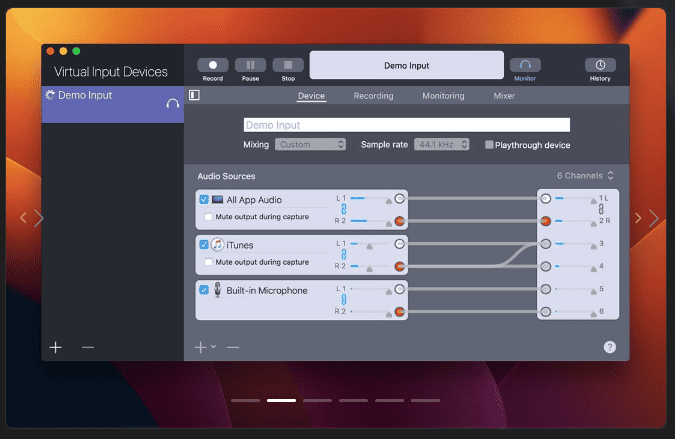Add a new virtual input device

pyautogui.click(x=56, y=347)
